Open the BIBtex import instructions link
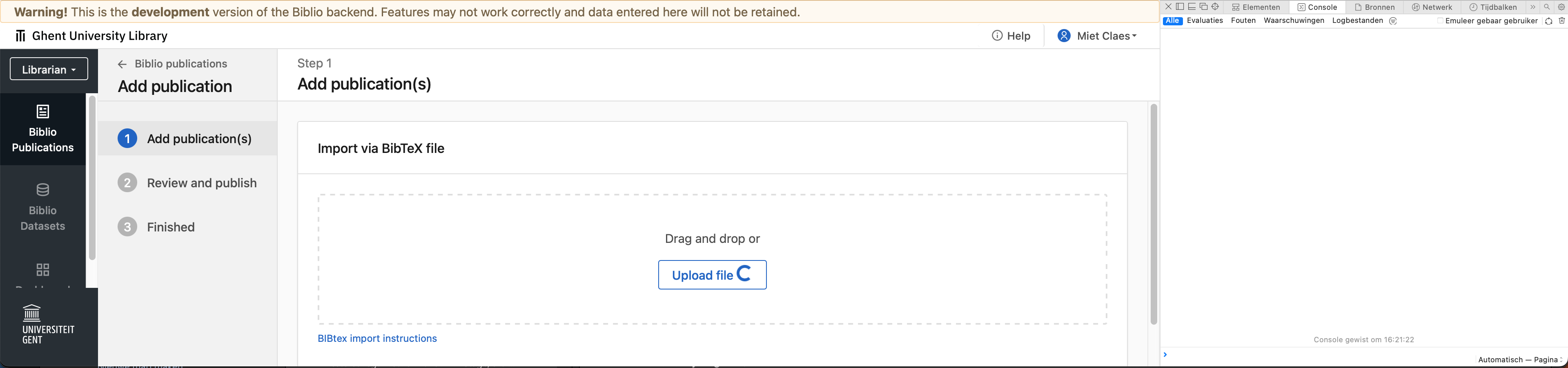 coord(377,338)
